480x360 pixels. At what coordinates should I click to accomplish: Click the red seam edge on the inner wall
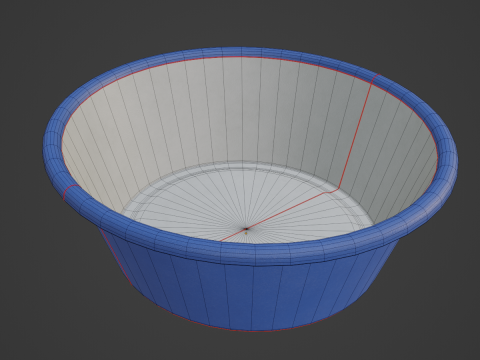click(355, 136)
